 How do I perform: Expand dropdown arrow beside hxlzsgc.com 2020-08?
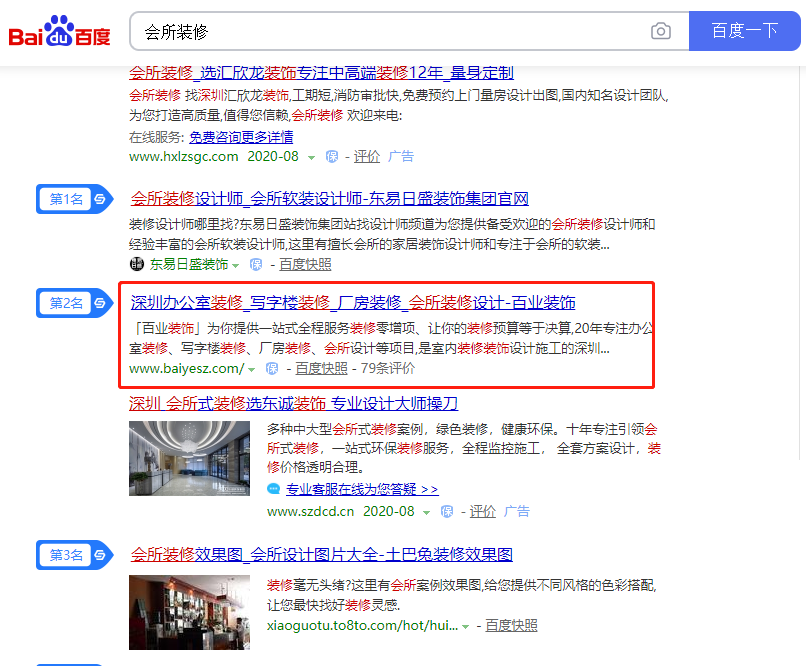pyautogui.click(x=311, y=157)
